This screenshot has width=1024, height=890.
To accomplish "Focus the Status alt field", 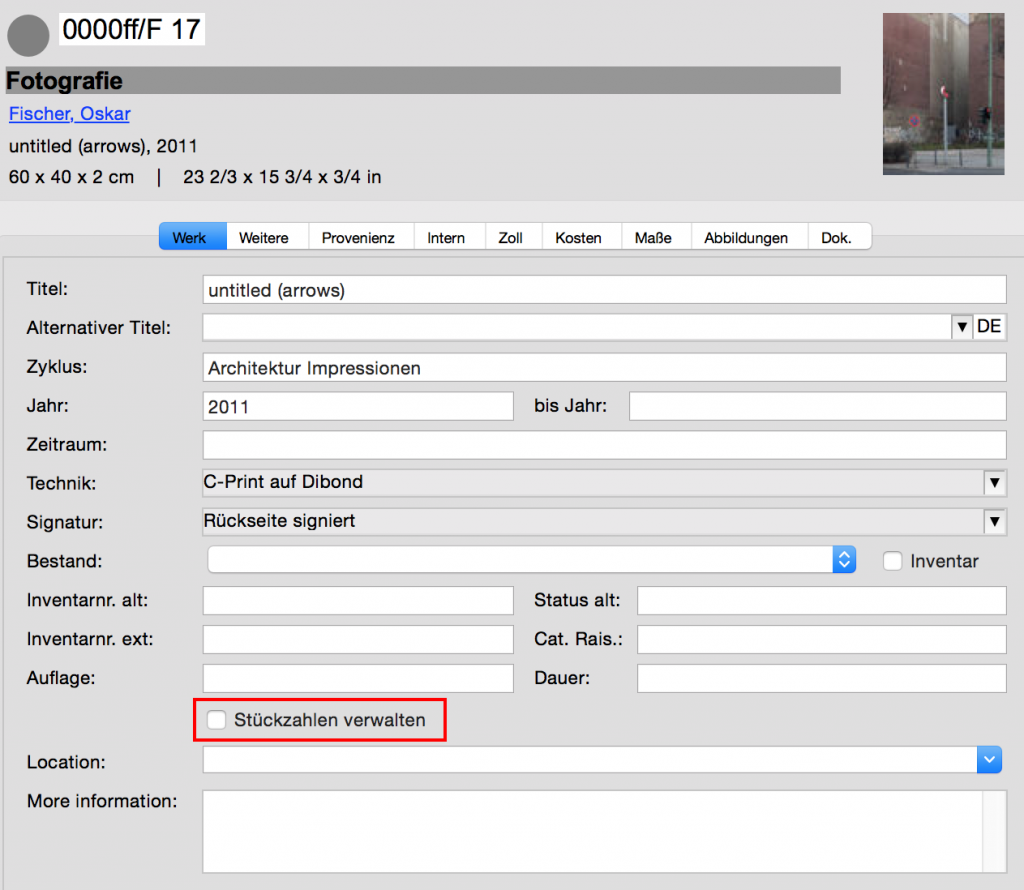I will point(822,600).
